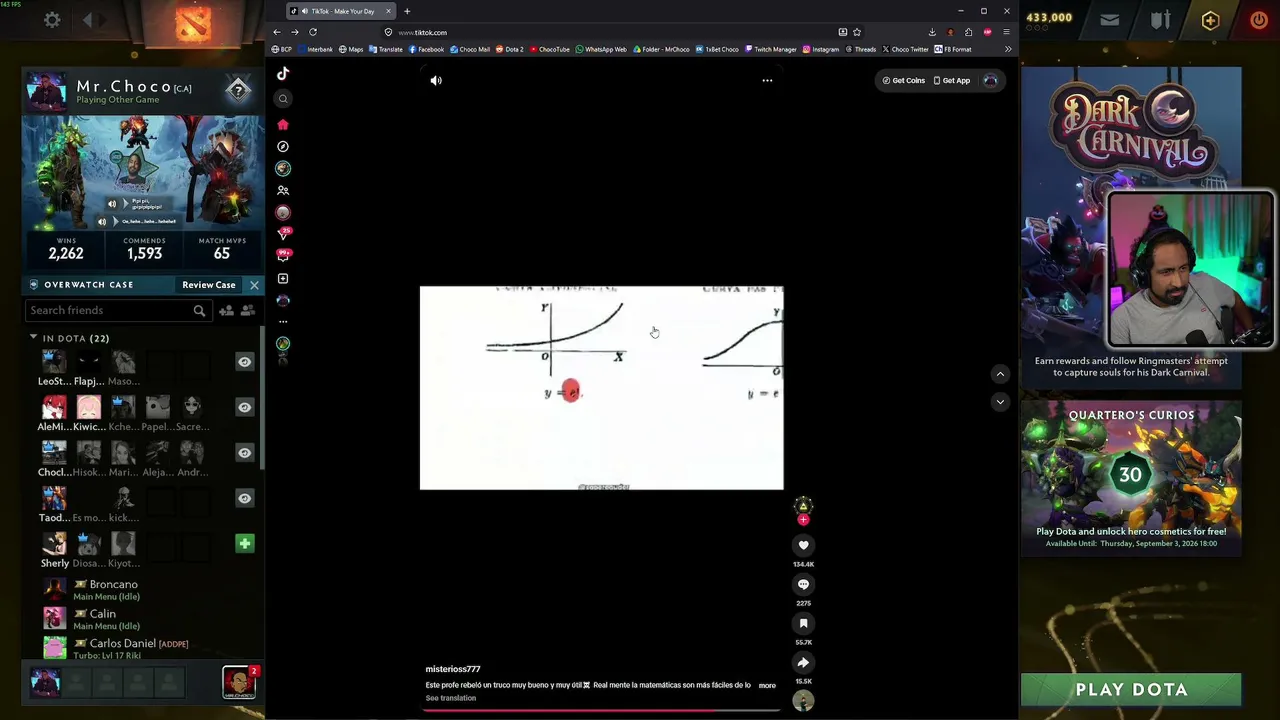Spectate the LeoSt... party with eye icon
Screen dimensions: 1280x720
point(244,362)
